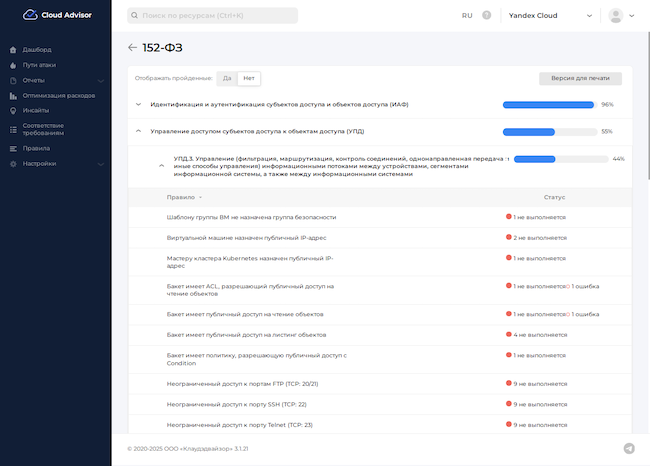The height and width of the screenshot is (466, 650).
Task: Expand the Отчеты sidebar menu
Action: (x=100, y=80)
